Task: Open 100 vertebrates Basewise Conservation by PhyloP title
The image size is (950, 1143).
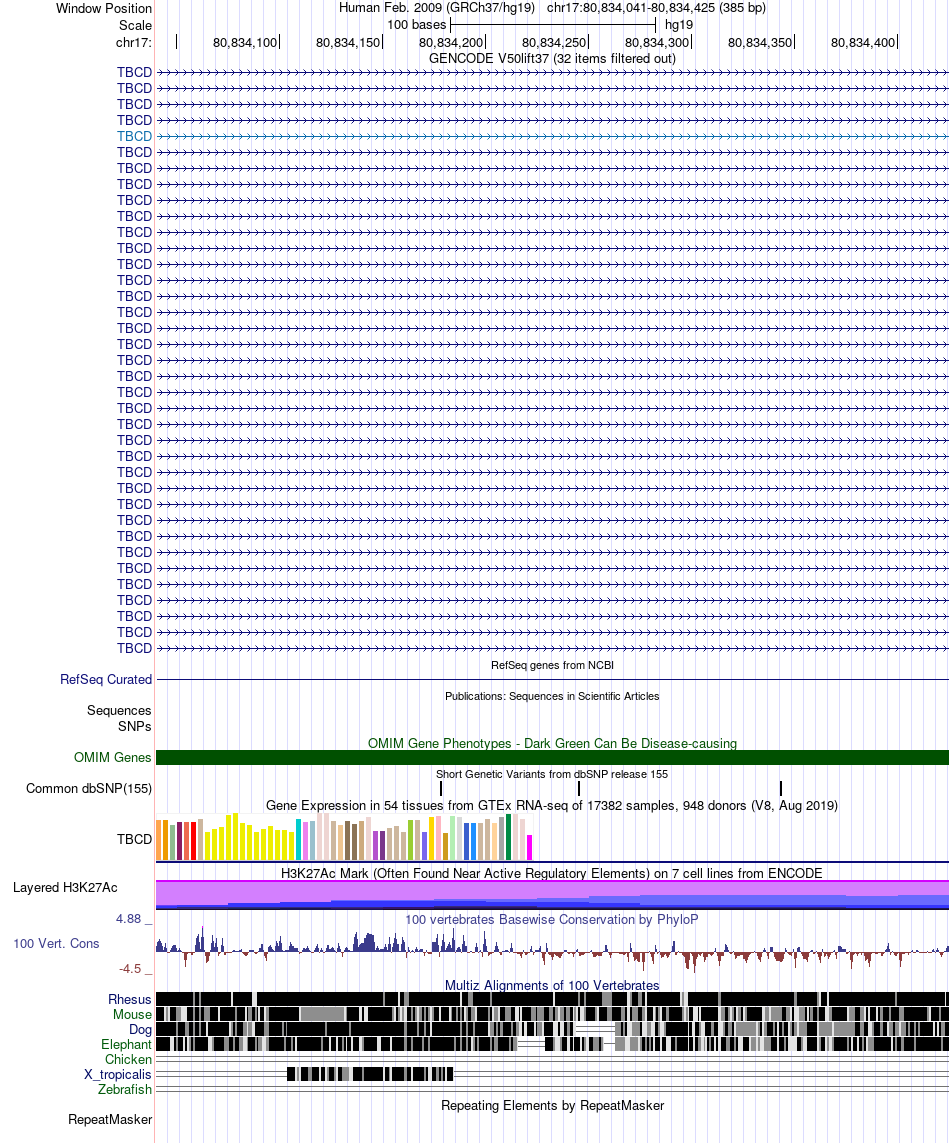Action: click(x=552, y=920)
